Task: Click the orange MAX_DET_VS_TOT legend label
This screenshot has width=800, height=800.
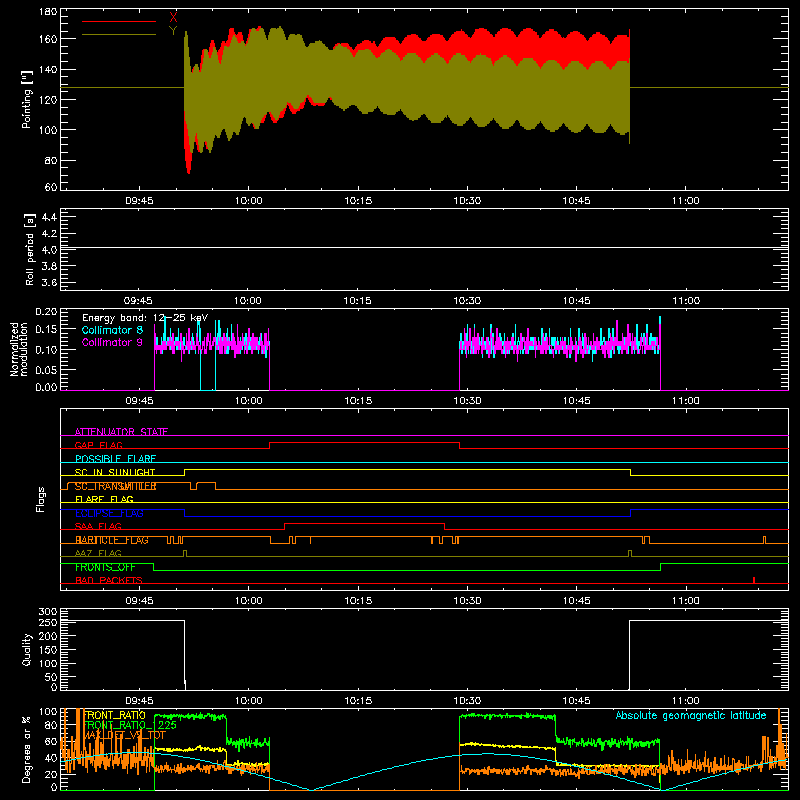Action: [123, 735]
